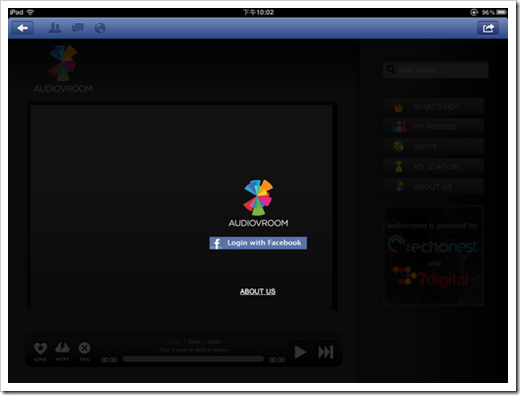This screenshot has height=395, width=520.
Task: Click the search magnifier icon
Action: coord(391,69)
